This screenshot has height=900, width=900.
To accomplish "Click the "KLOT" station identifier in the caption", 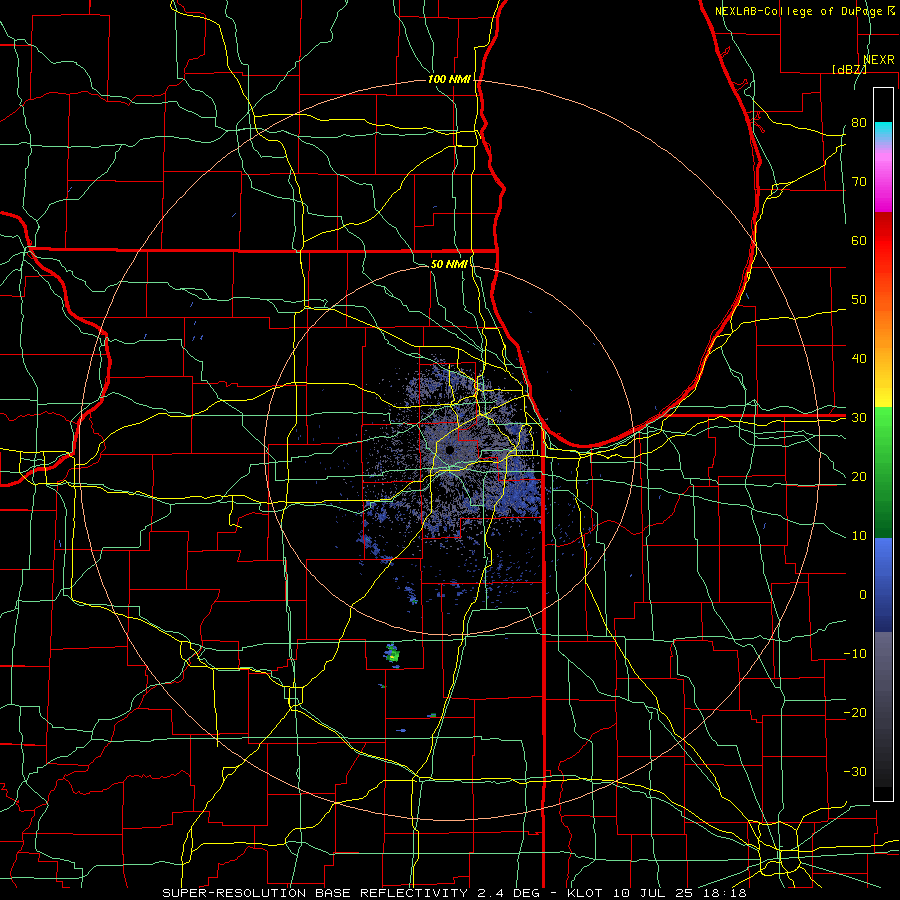I will (x=584, y=893).
